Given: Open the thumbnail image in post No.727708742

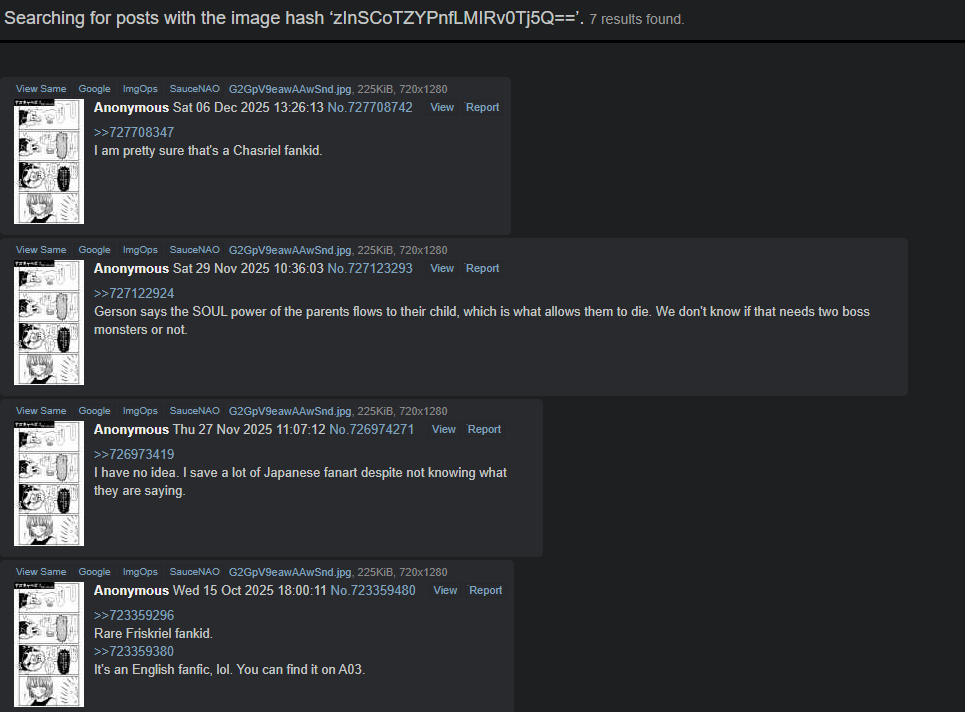Looking at the screenshot, I should [49, 161].
